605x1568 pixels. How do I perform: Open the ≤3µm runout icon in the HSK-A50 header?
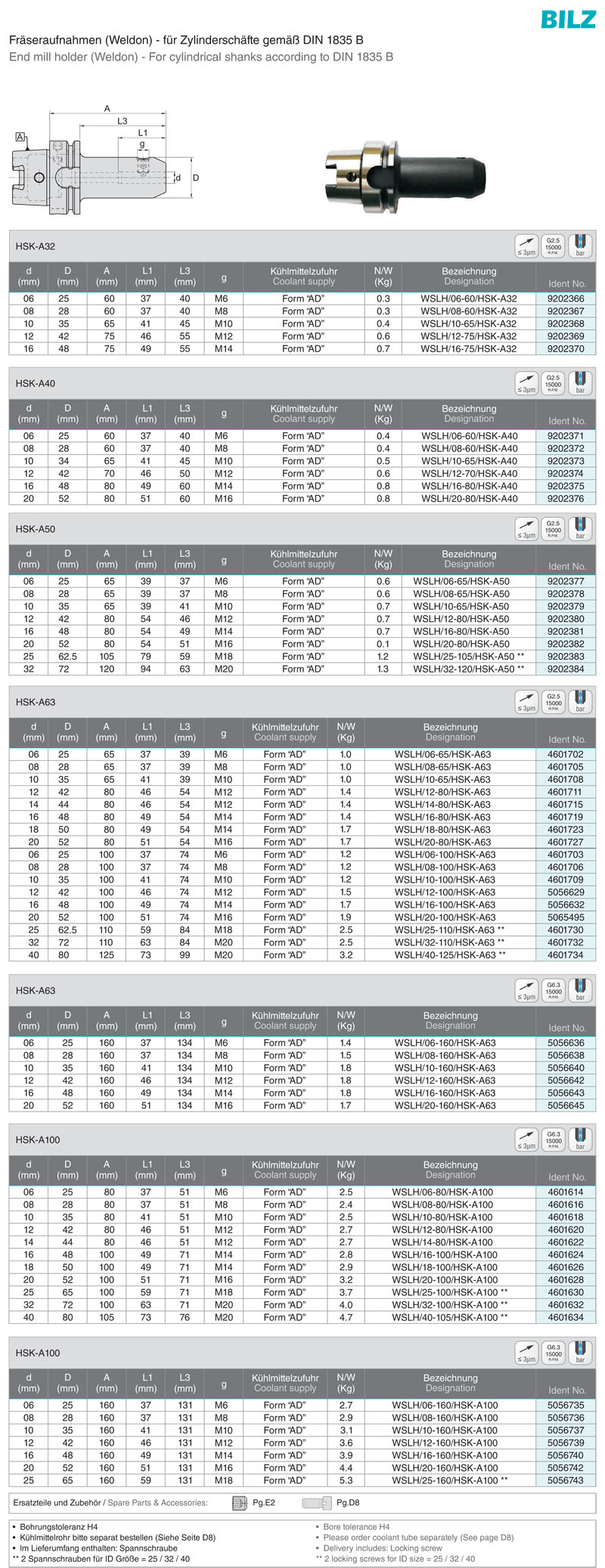click(526, 529)
